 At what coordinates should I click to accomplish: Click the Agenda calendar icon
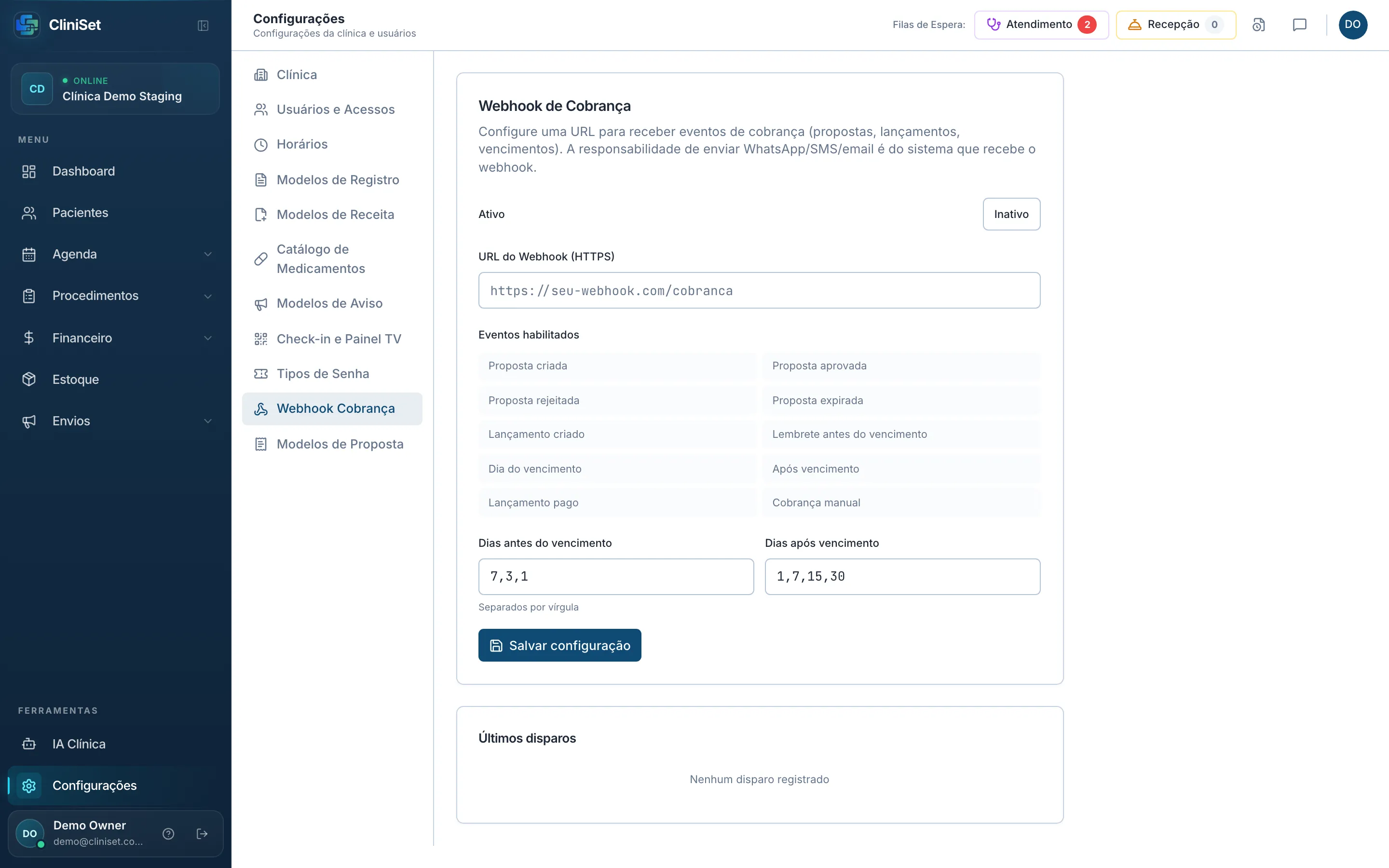click(x=29, y=254)
